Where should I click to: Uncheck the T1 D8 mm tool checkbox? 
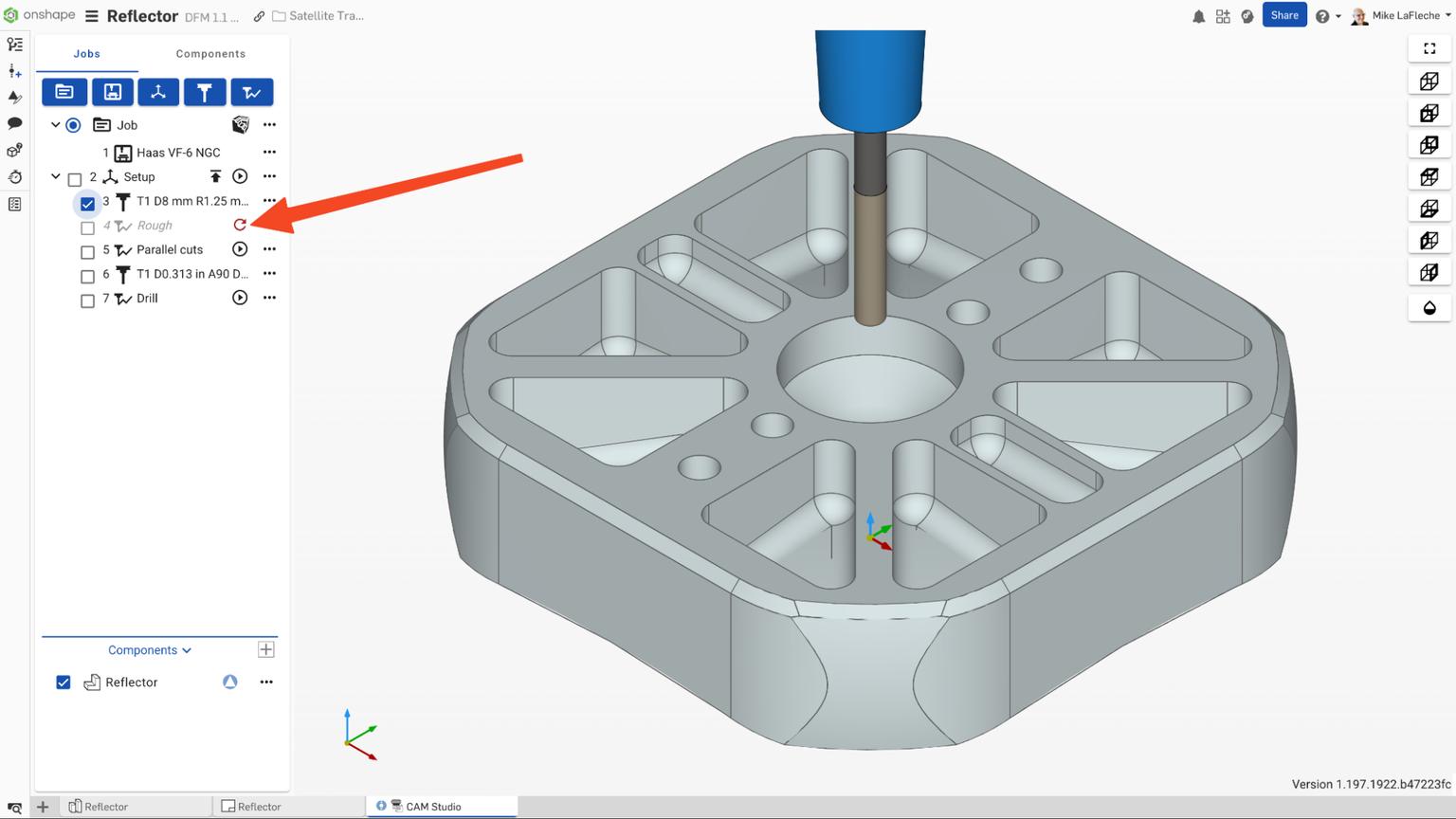87,203
